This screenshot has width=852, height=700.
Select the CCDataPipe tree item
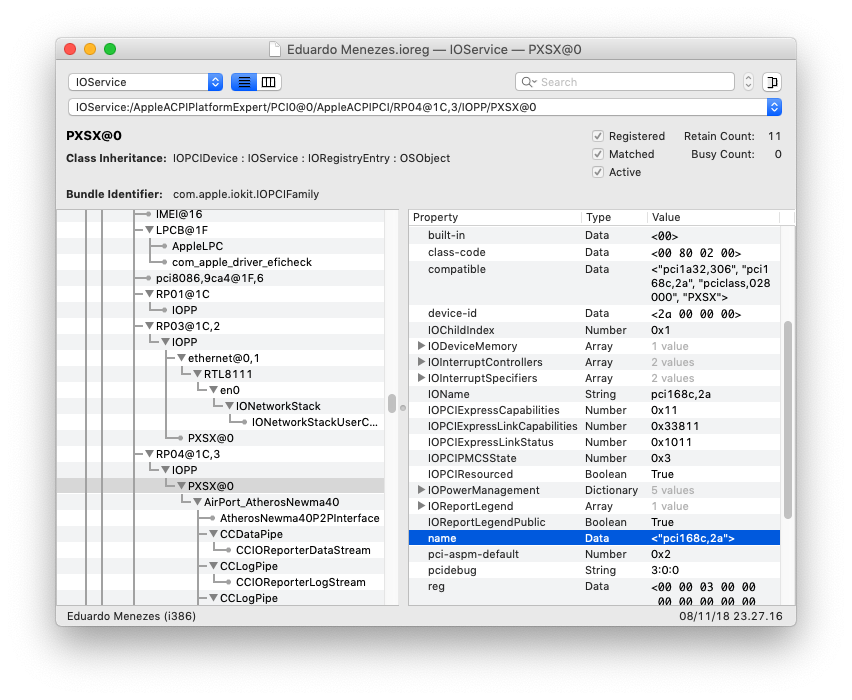point(251,534)
